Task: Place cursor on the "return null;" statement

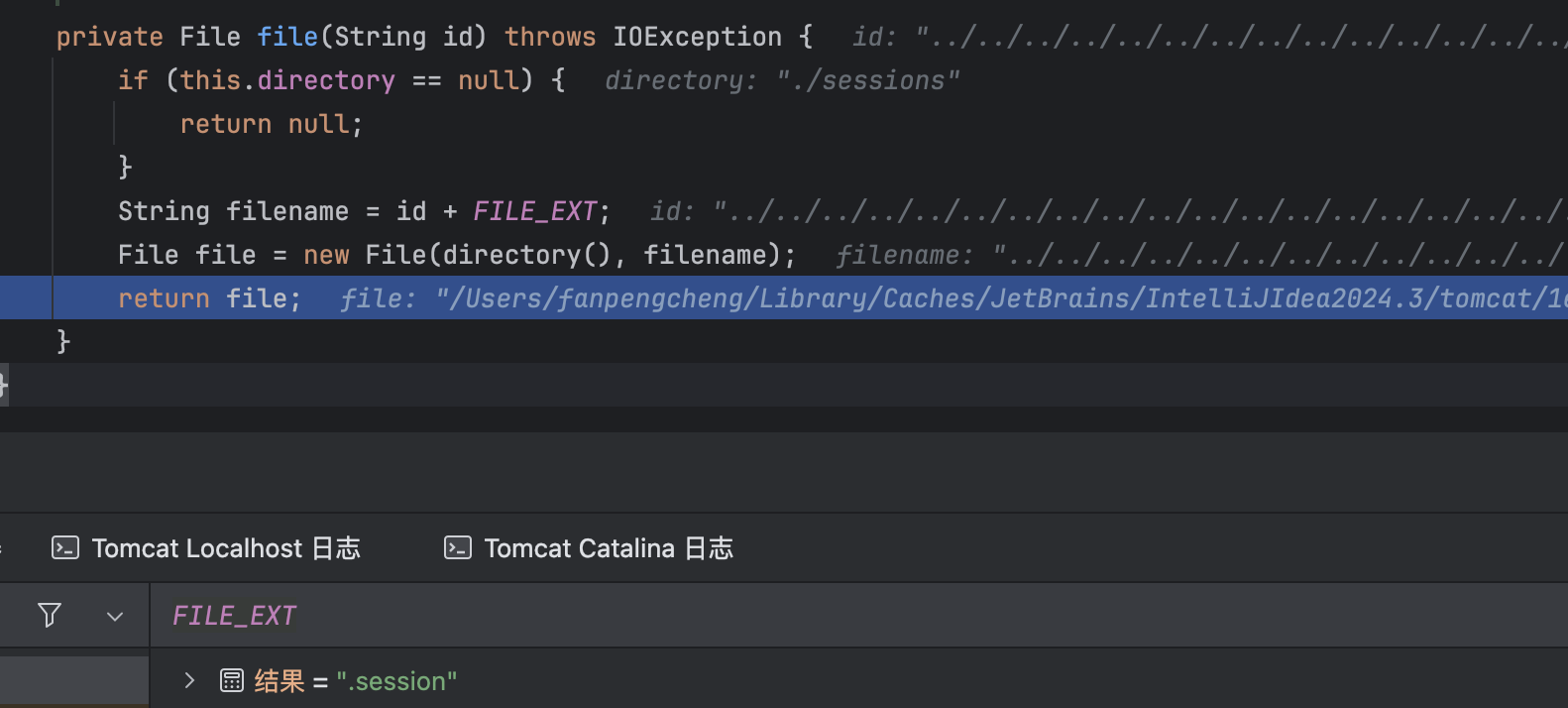Action: [271, 124]
